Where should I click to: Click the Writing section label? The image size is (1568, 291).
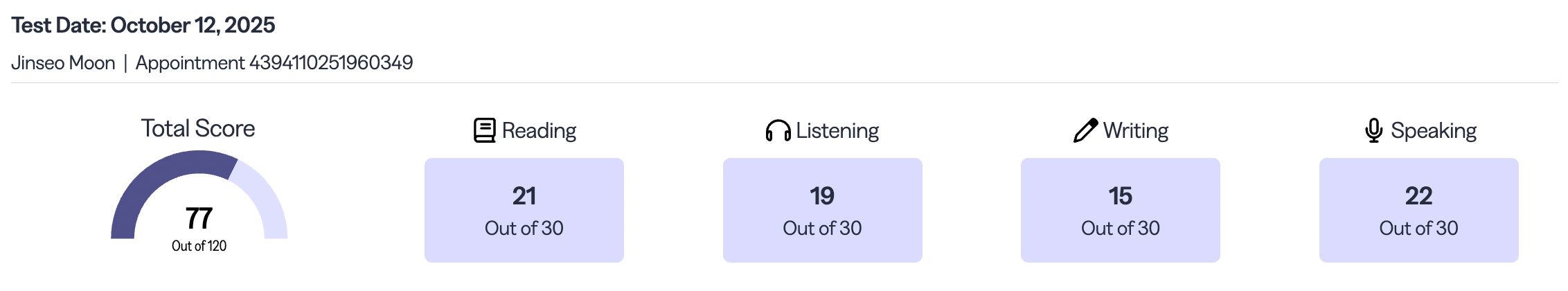click(x=1136, y=131)
